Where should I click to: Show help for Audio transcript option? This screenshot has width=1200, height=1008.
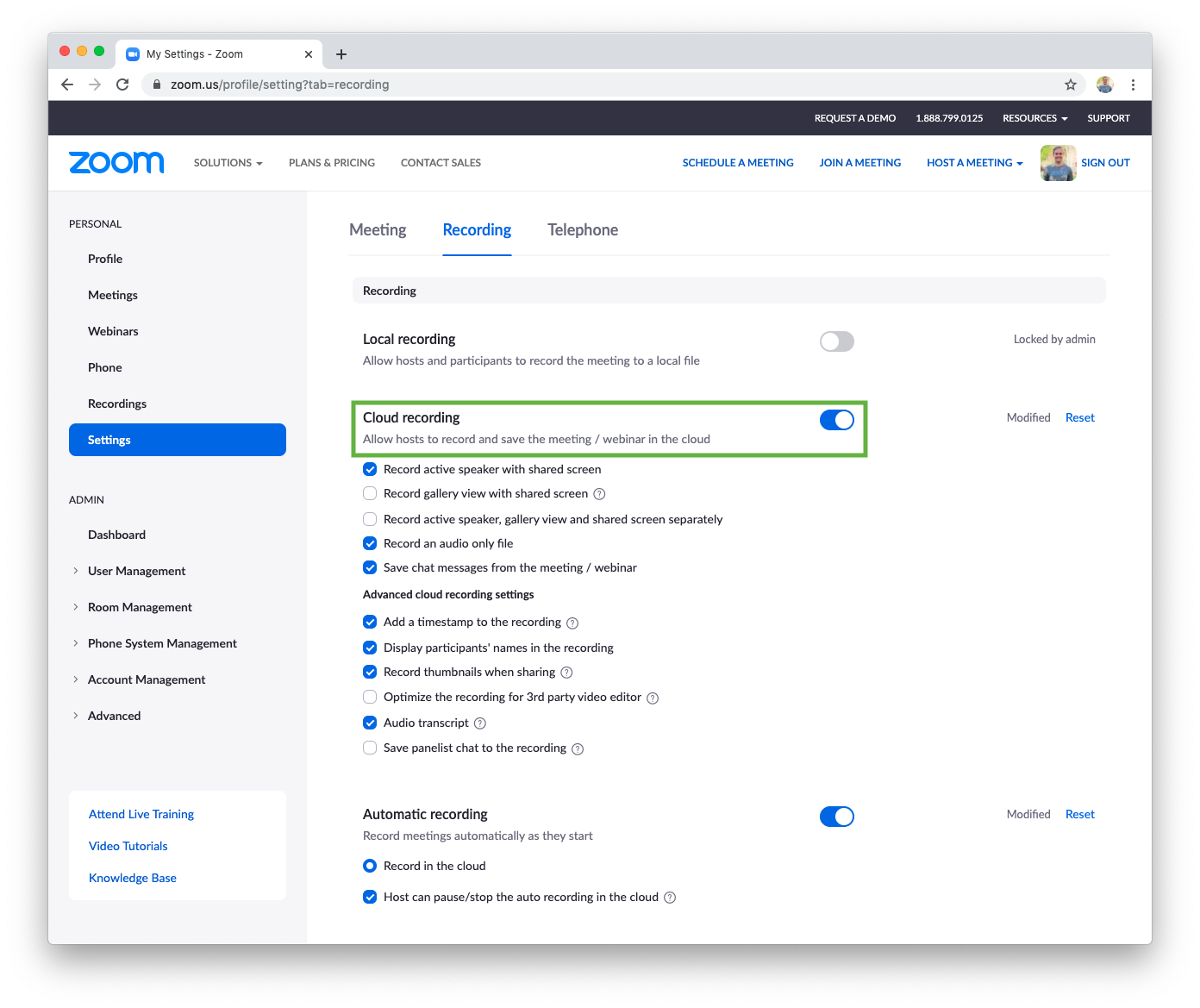(x=480, y=723)
